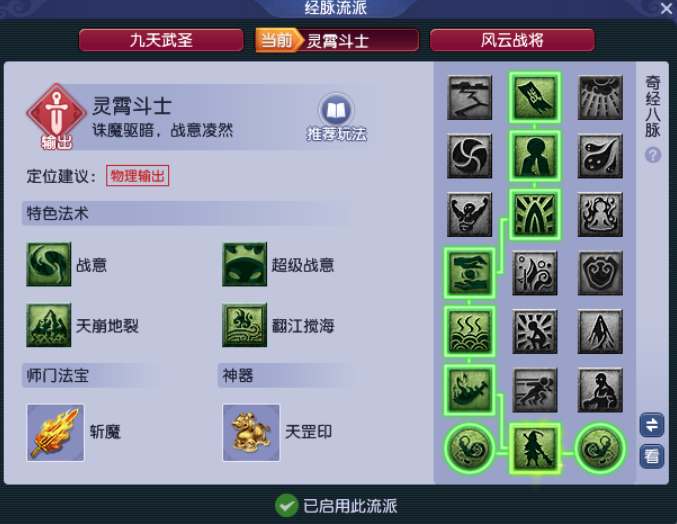Click the green warrior with spear node
The width and height of the screenshot is (677, 524).
[535, 448]
